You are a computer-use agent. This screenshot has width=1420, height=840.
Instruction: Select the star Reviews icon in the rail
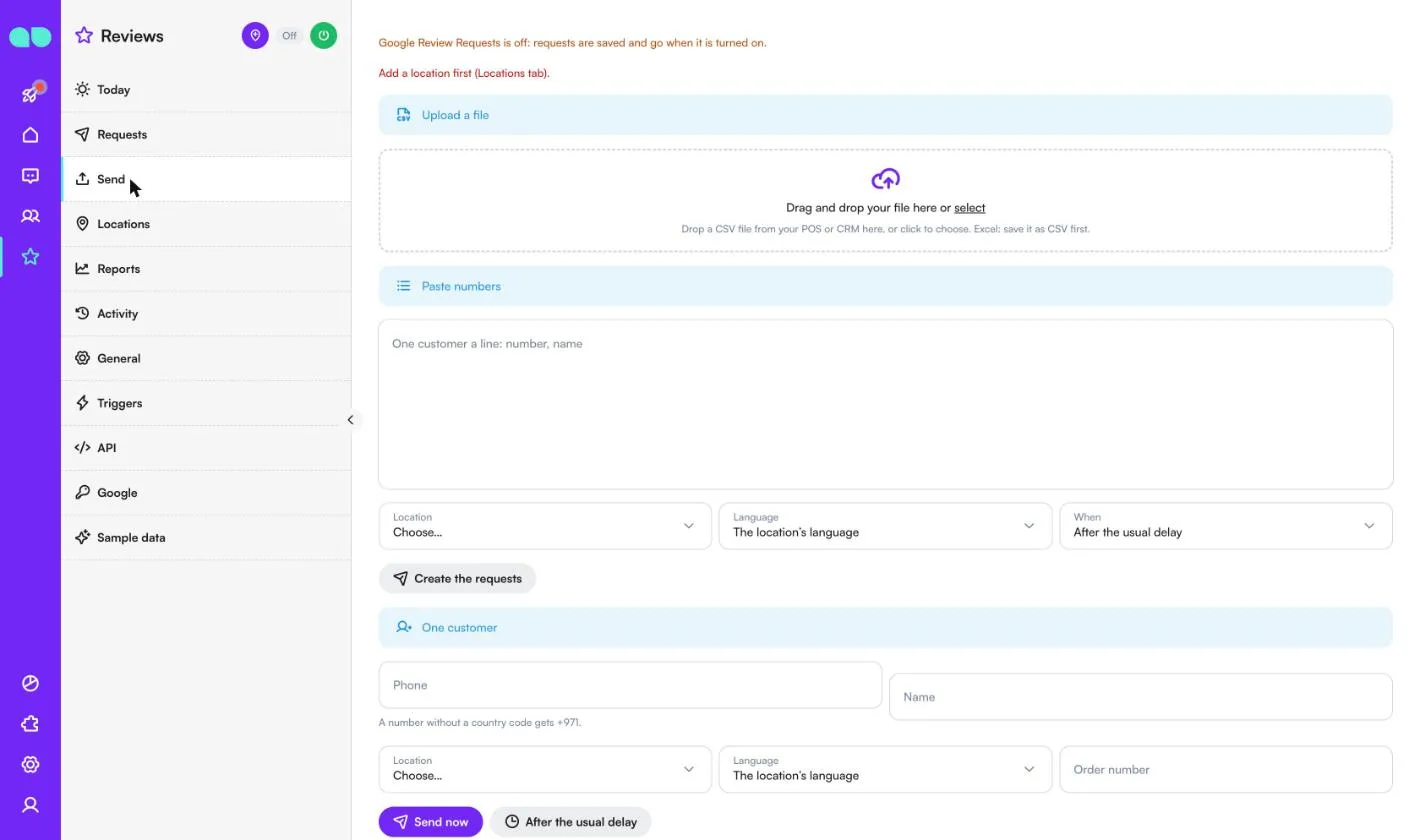[30, 257]
